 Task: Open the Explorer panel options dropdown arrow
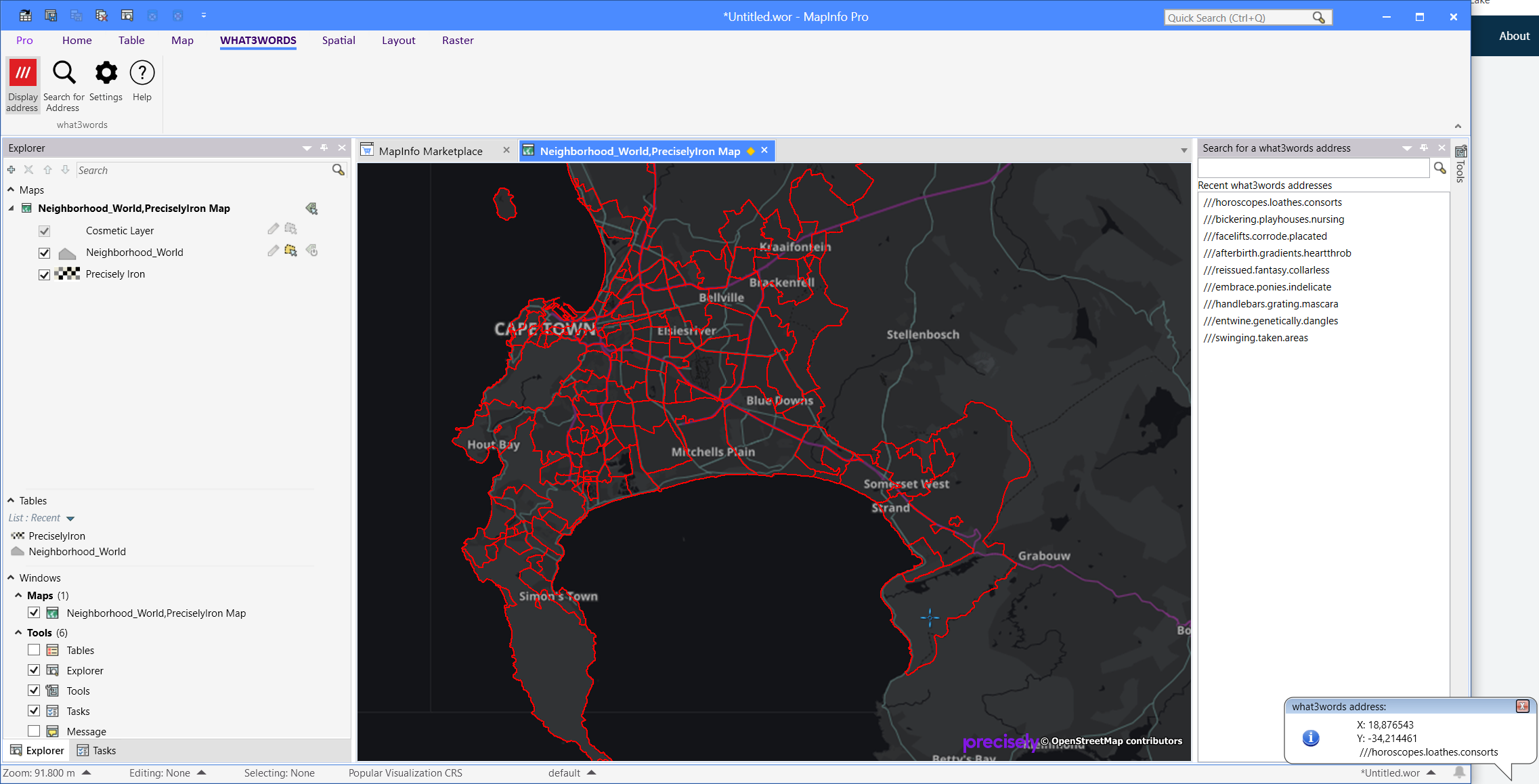(307, 148)
